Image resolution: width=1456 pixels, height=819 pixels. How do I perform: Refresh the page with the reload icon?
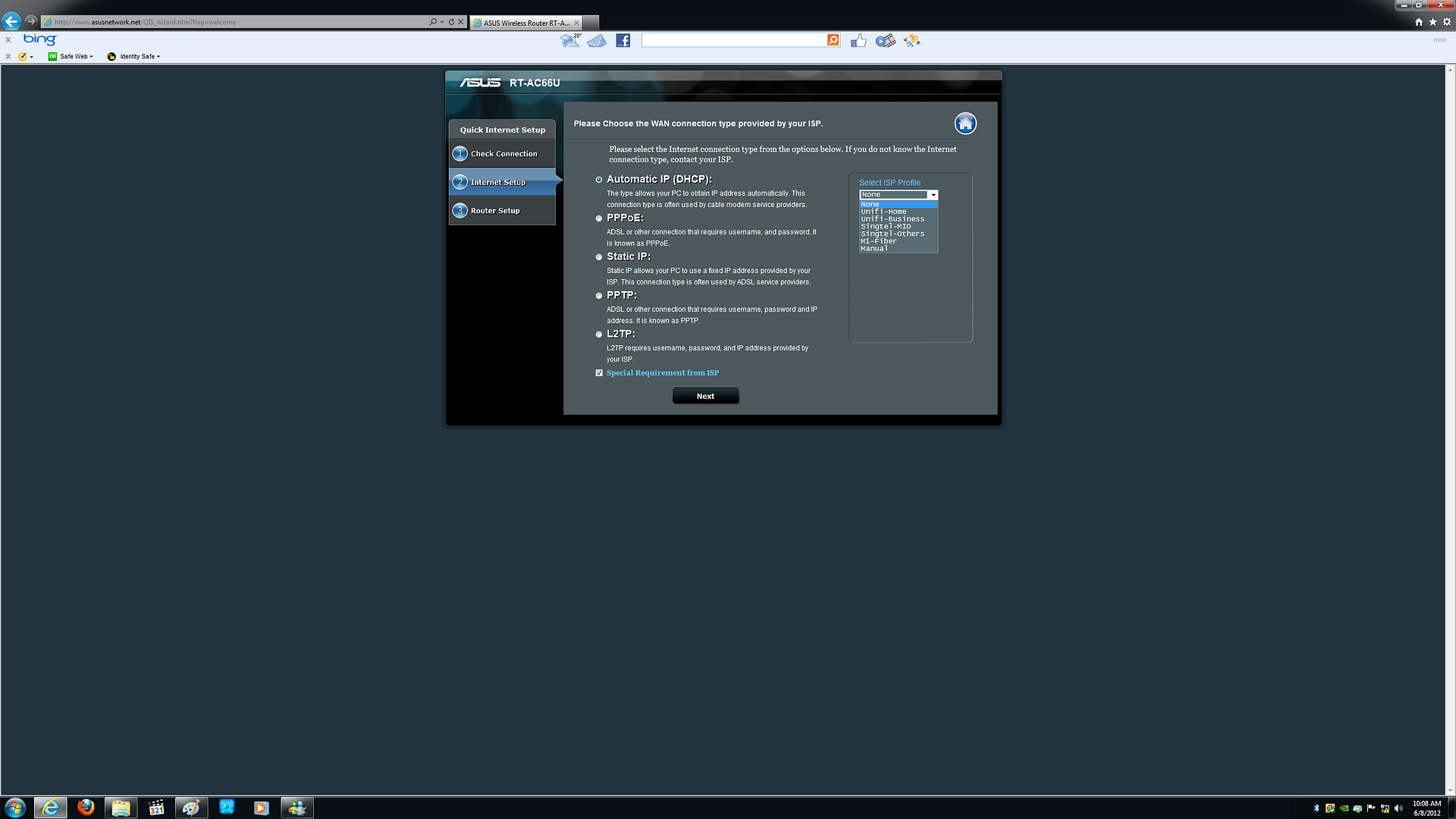click(x=451, y=22)
